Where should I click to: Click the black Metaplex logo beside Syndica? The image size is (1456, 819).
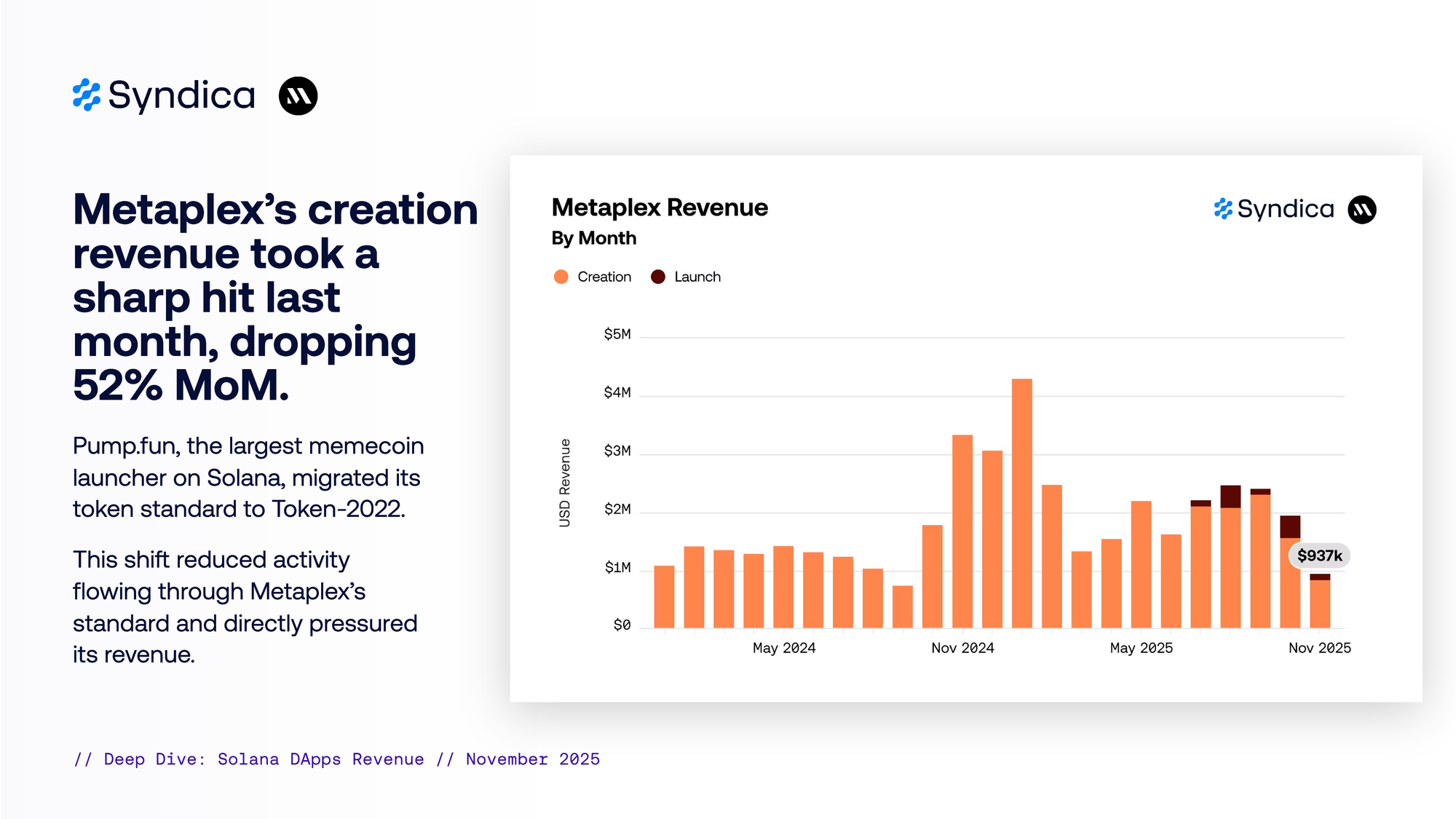(298, 96)
